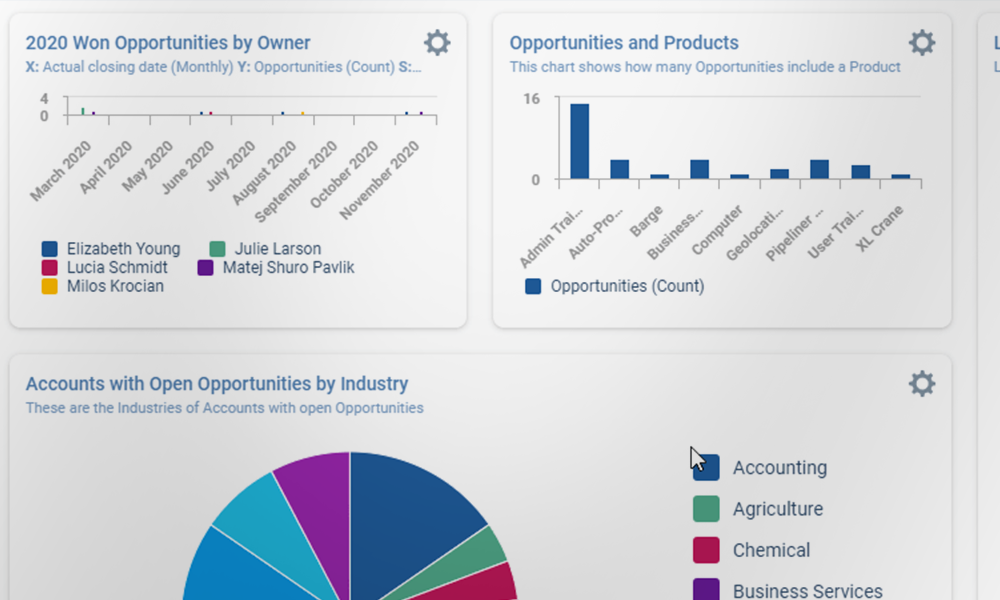Screen dimensions: 1000x600
Task: Open settings gear for 2020 Won Opportunities chart
Action: click(x=437, y=43)
